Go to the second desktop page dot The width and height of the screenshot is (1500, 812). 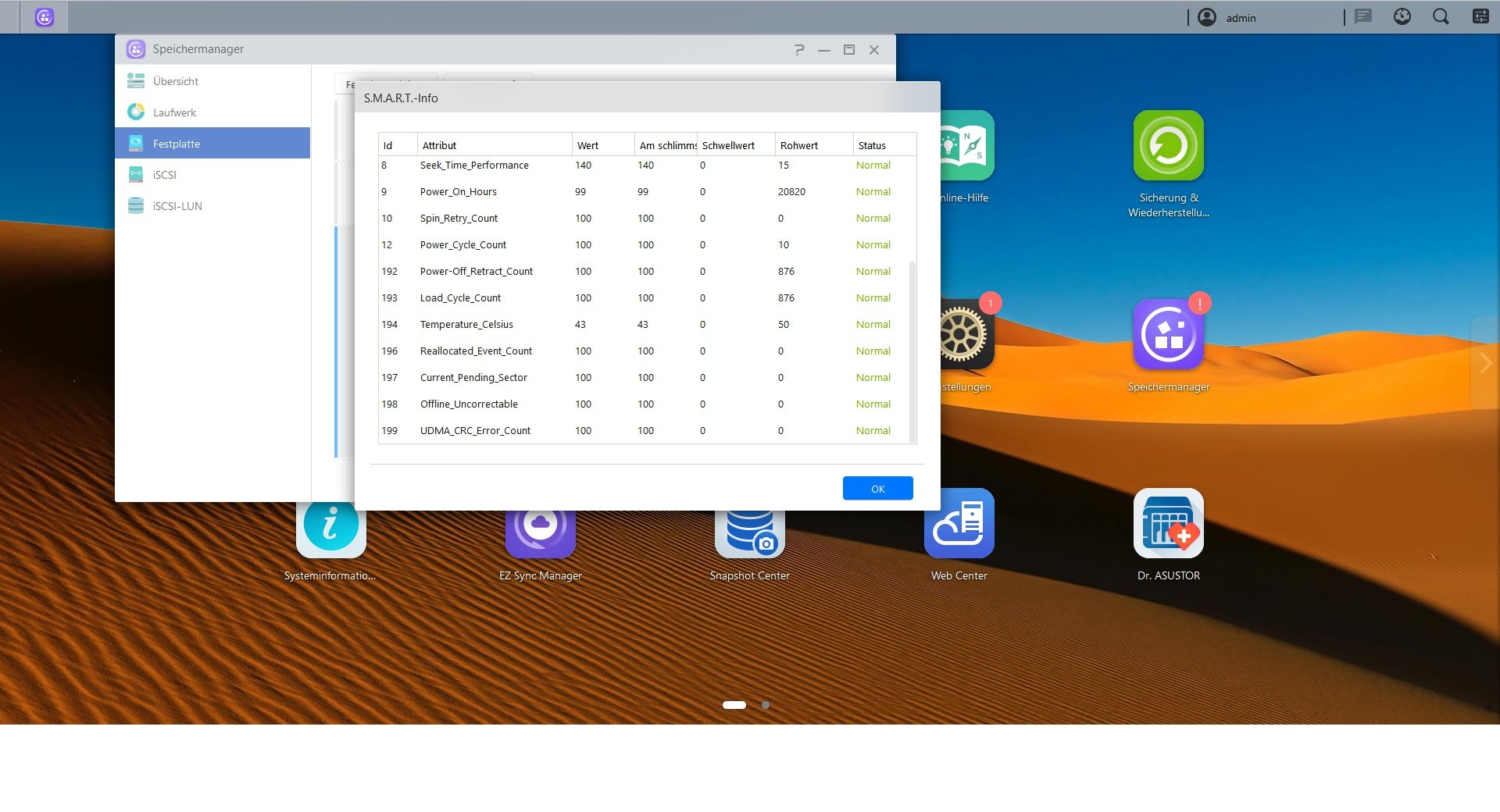[x=766, y=705]
